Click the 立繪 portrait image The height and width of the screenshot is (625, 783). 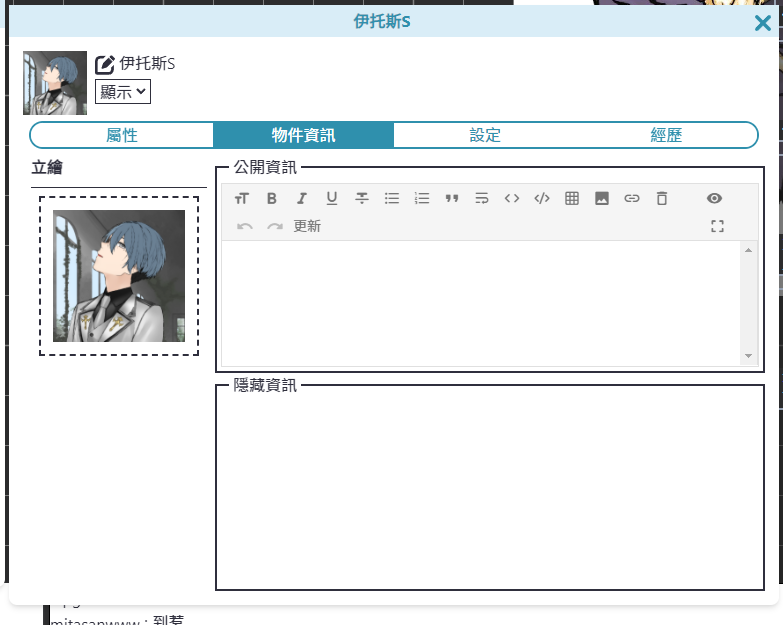119,276
